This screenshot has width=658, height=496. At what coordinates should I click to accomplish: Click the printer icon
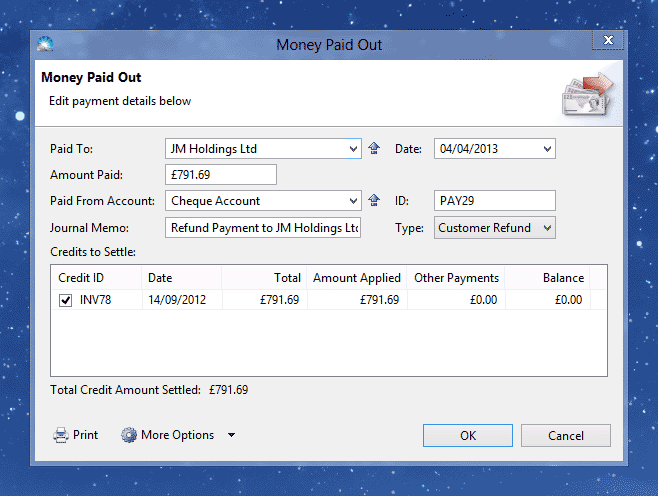click(61, 435)
